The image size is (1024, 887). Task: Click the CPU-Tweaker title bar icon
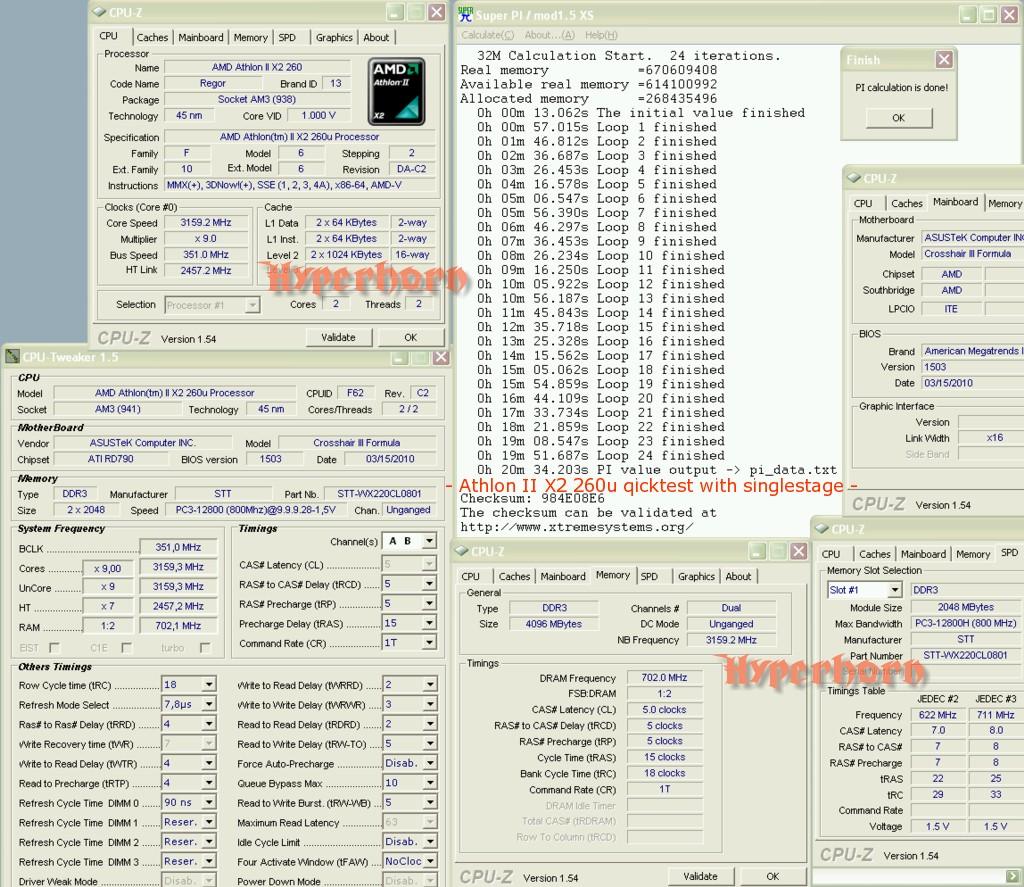(12, 357)
